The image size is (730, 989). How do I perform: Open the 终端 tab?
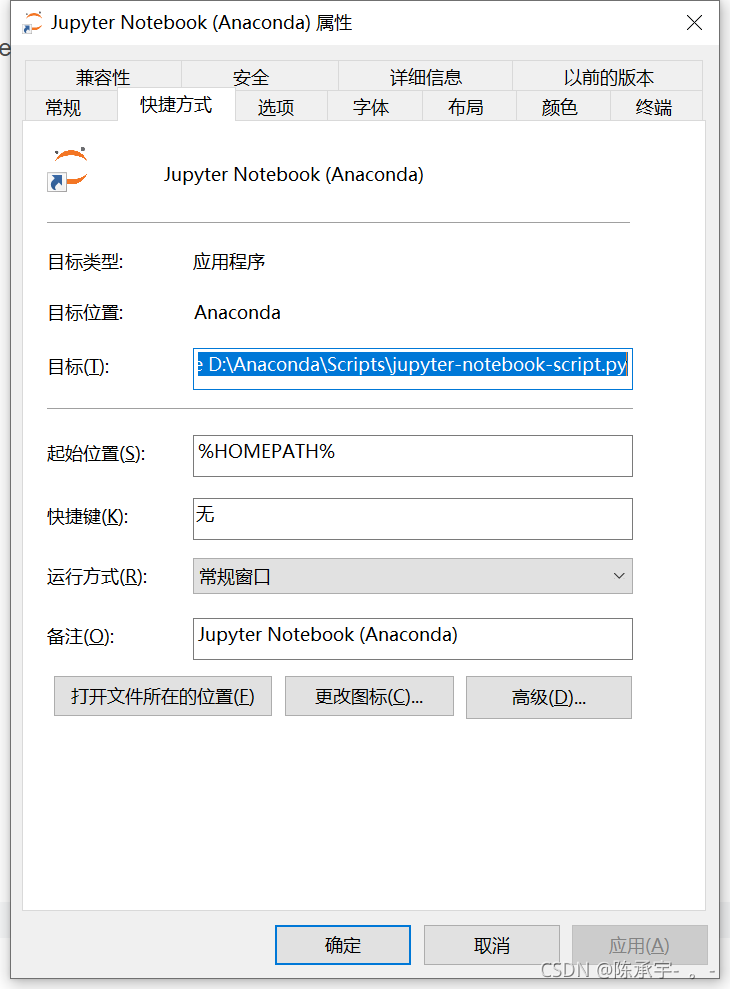(654, 107)
